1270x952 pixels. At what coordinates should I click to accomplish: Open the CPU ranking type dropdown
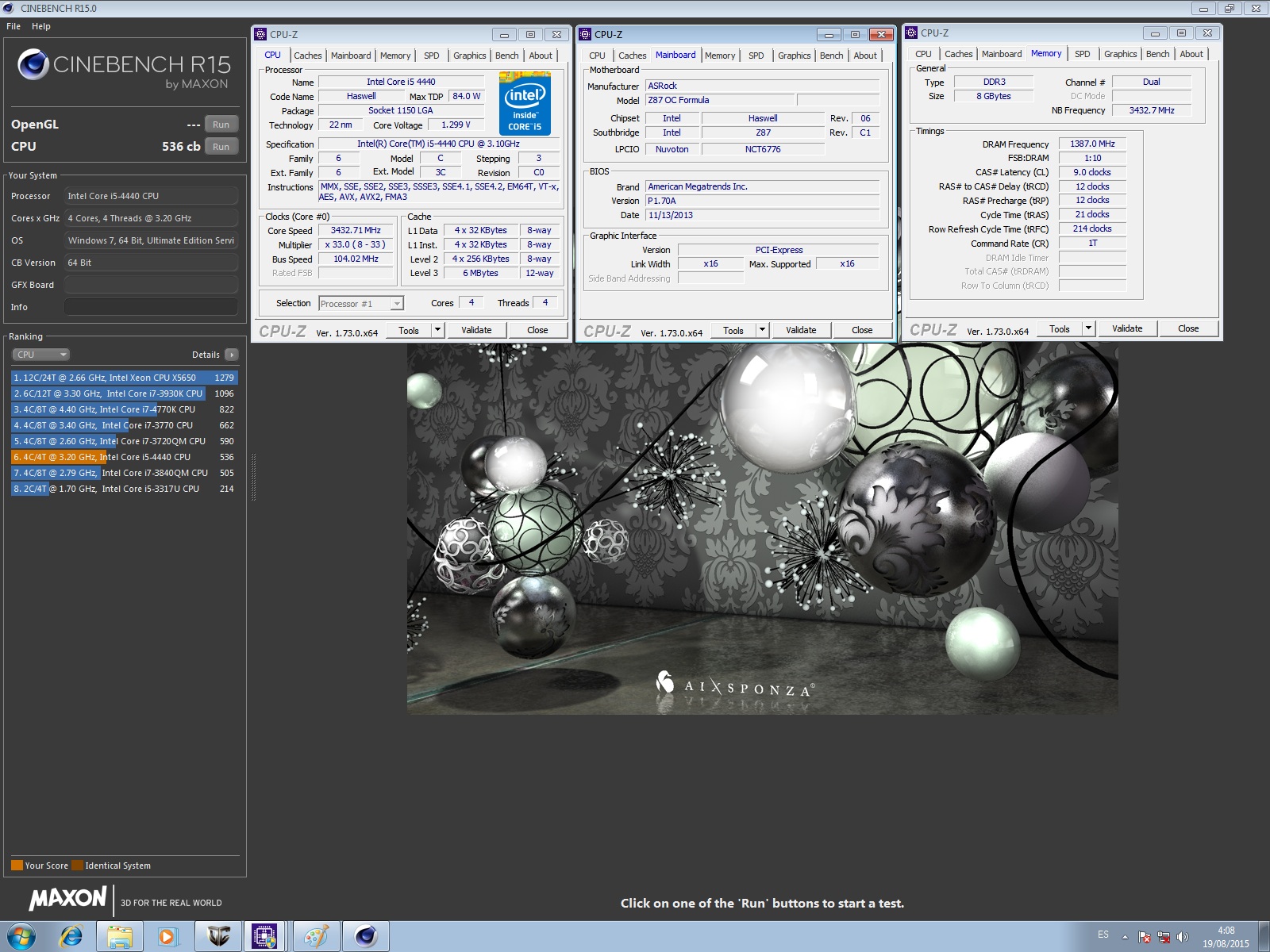click(40, 355)
